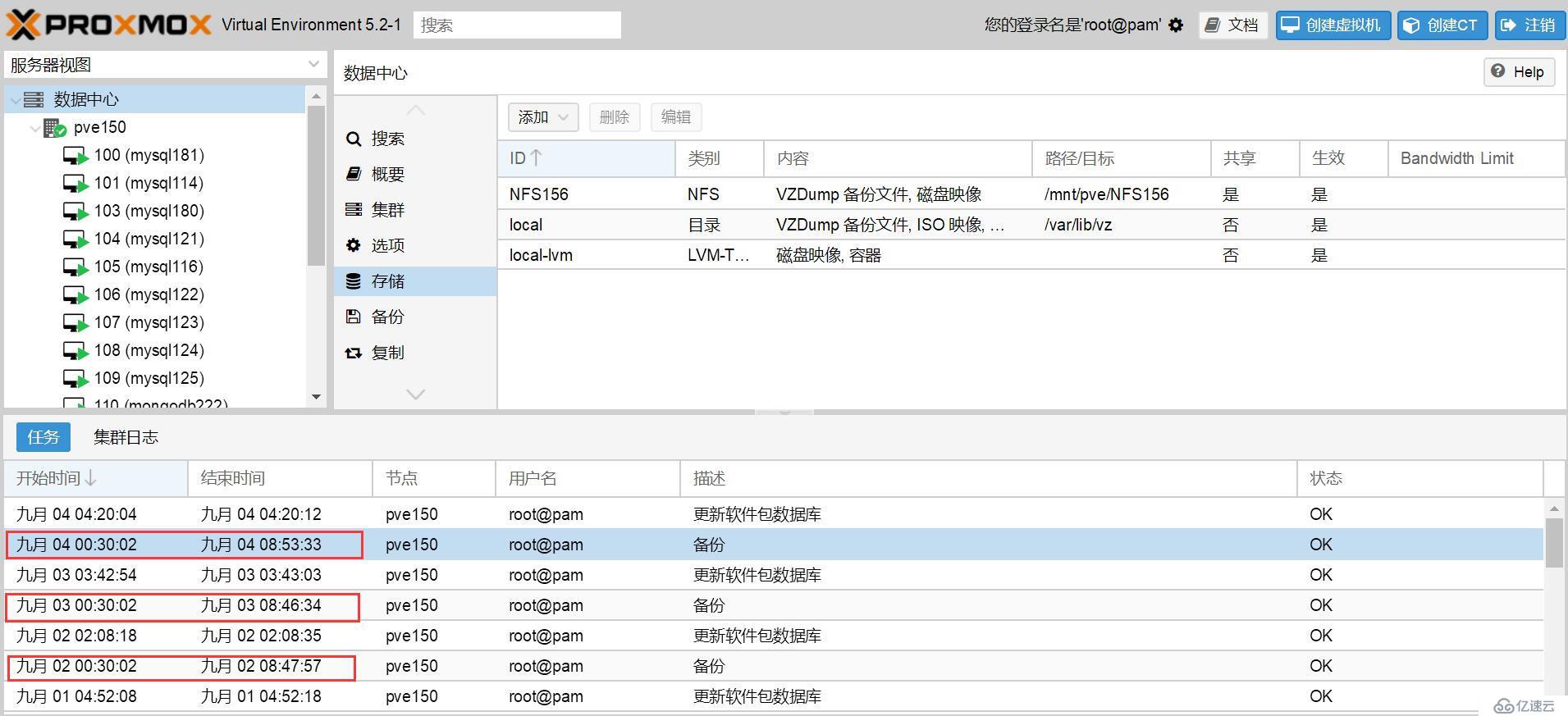Open the 添加 storage dropdown
This screenshot has height=716, width=1568.
(x=543, y=117)
